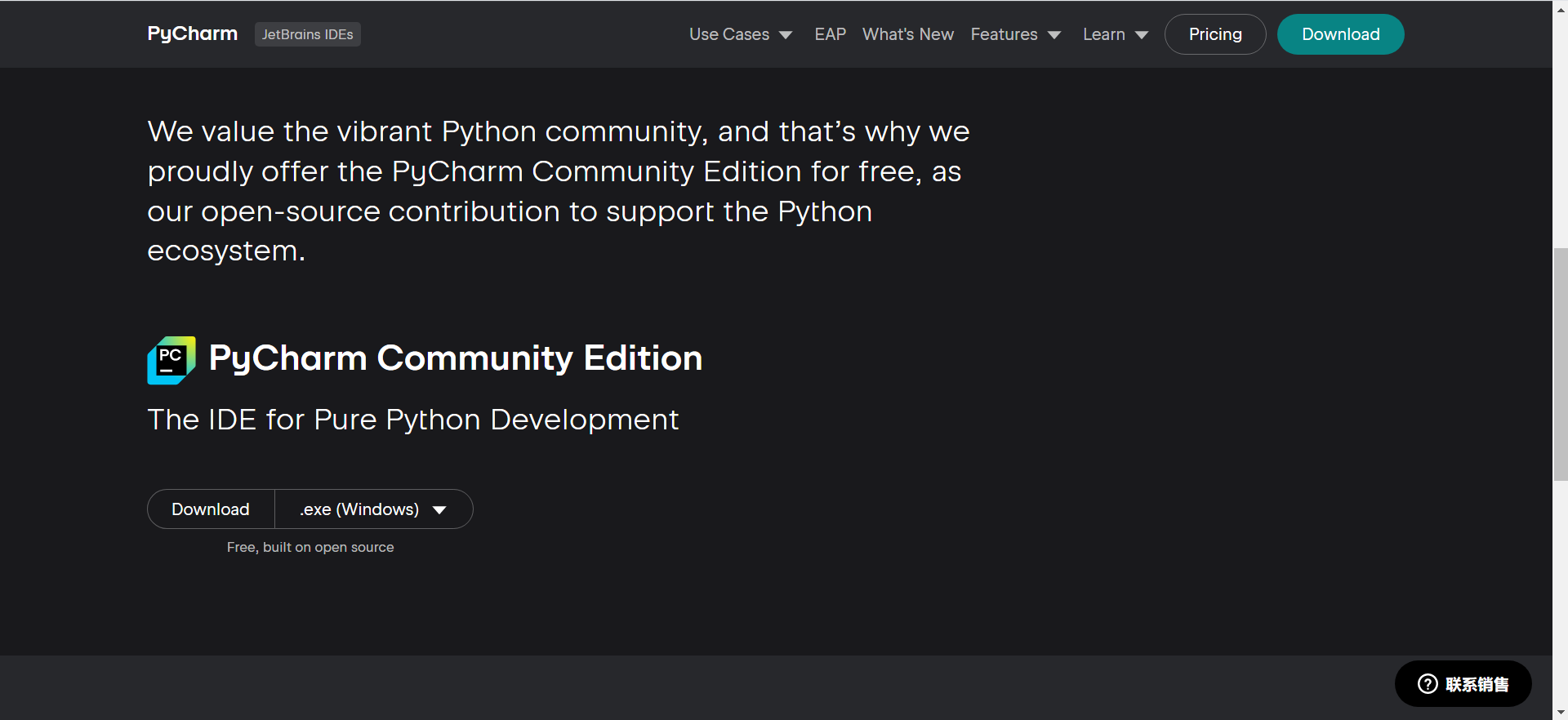The height and width of the screenshot is (720, 1568).
Task: Click the arrow icon next to Use Cases
Action: click(786, 35)
